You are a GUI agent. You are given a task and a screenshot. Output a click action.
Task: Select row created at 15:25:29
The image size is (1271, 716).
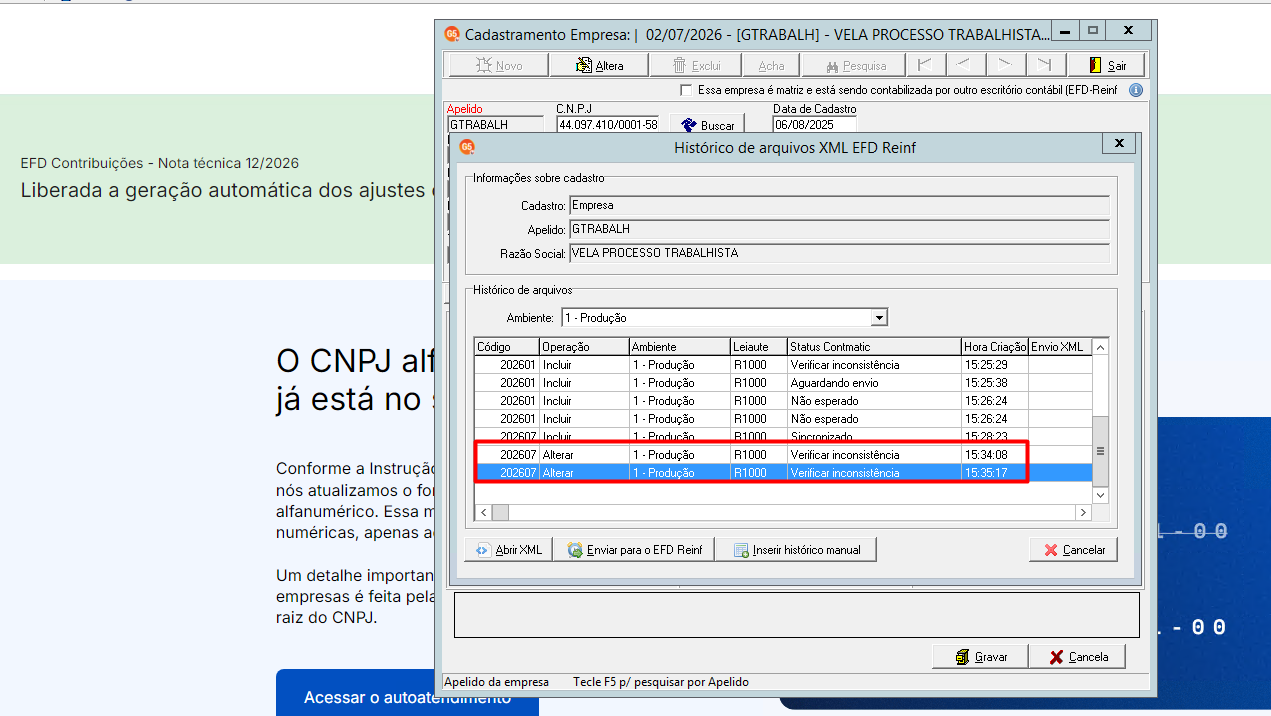tap(783, 365)
